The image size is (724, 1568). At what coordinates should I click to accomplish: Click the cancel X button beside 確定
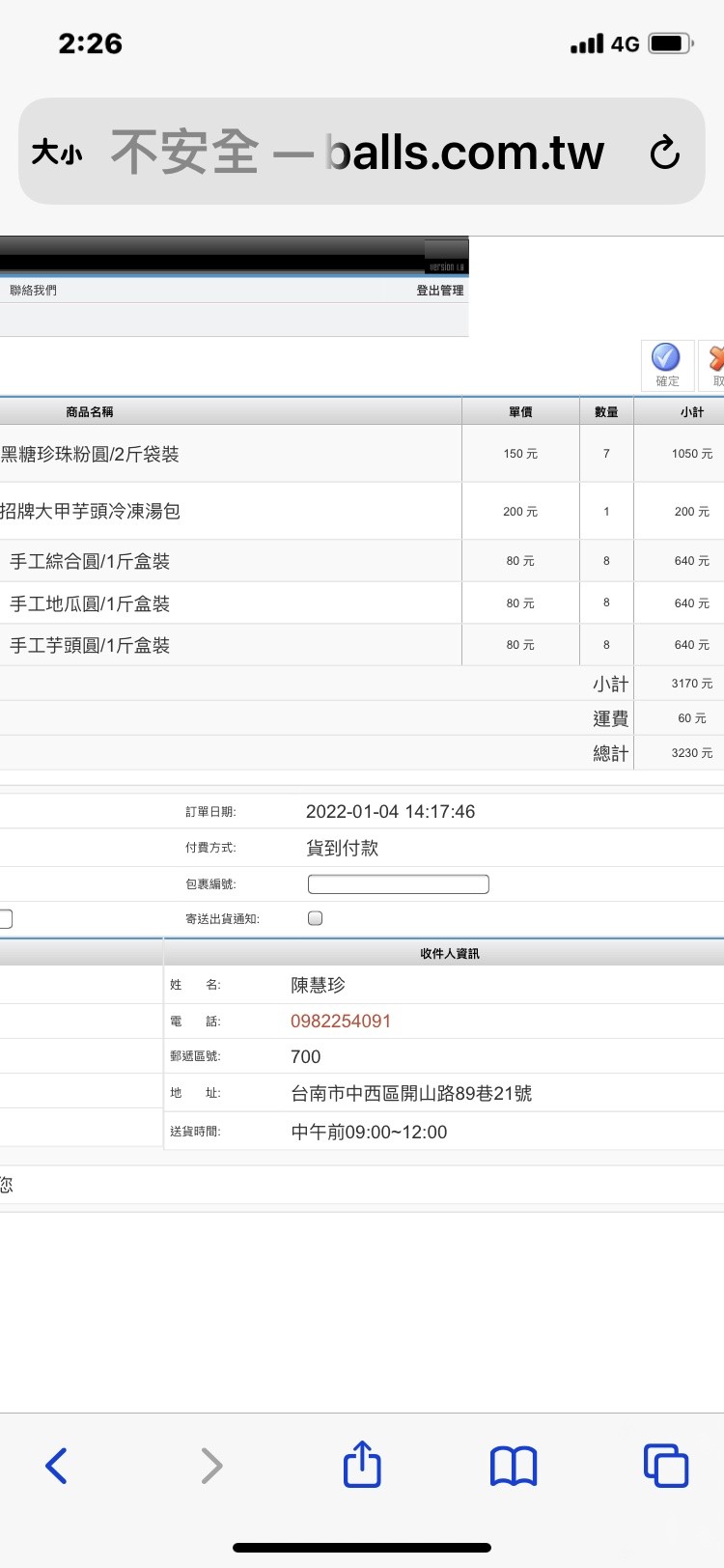pos(713,365)
